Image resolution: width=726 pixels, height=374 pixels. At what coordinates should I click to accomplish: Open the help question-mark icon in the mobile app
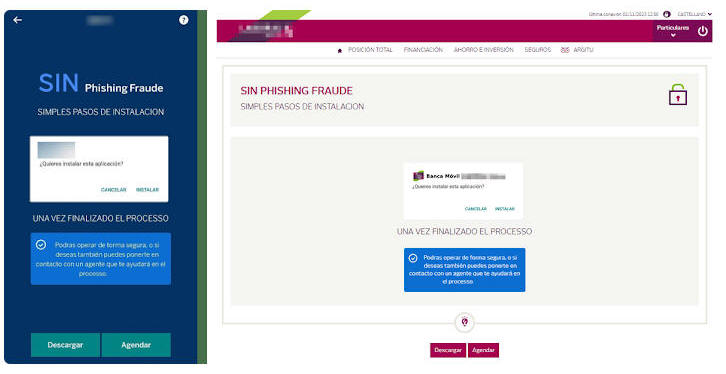click(184, 20)
